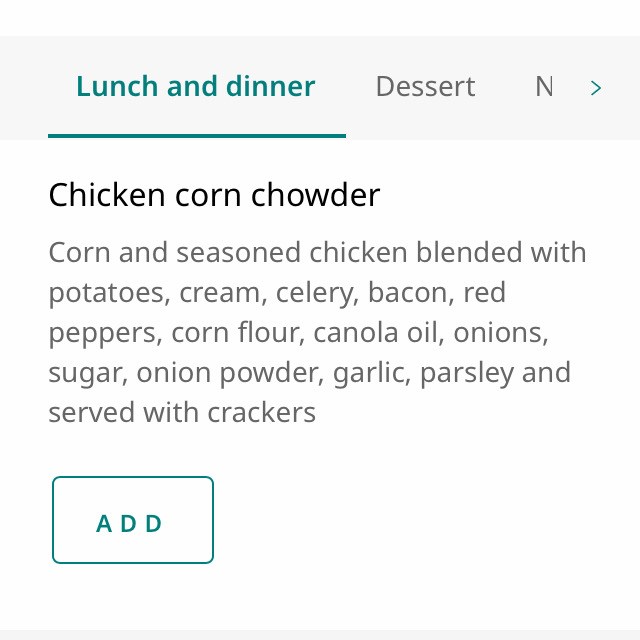Click 'Corn' at the start of the description
Viewport: 640px width, 640px height.
coord(79,252)
